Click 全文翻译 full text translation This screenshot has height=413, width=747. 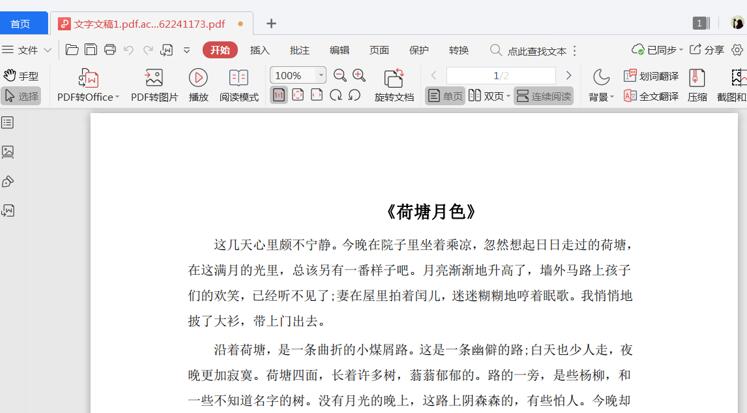[651, 96]
